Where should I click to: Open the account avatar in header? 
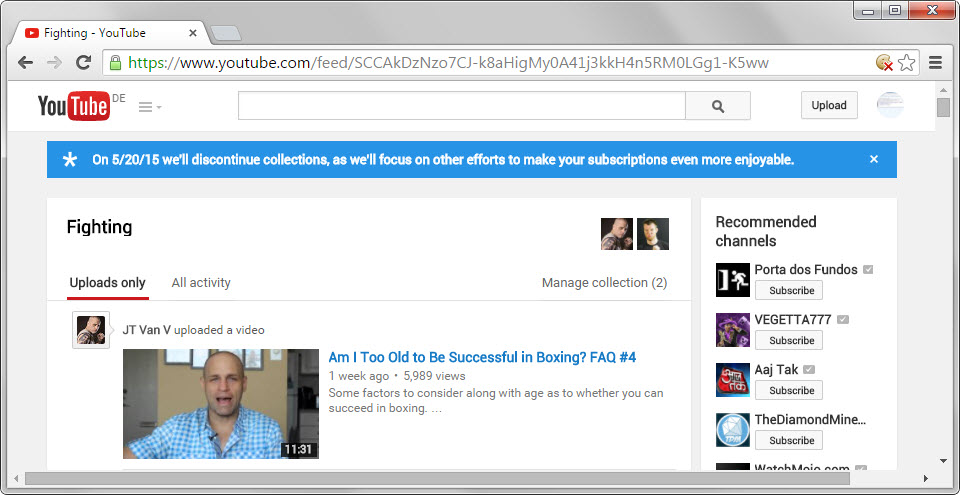click(x=890, y=105)
